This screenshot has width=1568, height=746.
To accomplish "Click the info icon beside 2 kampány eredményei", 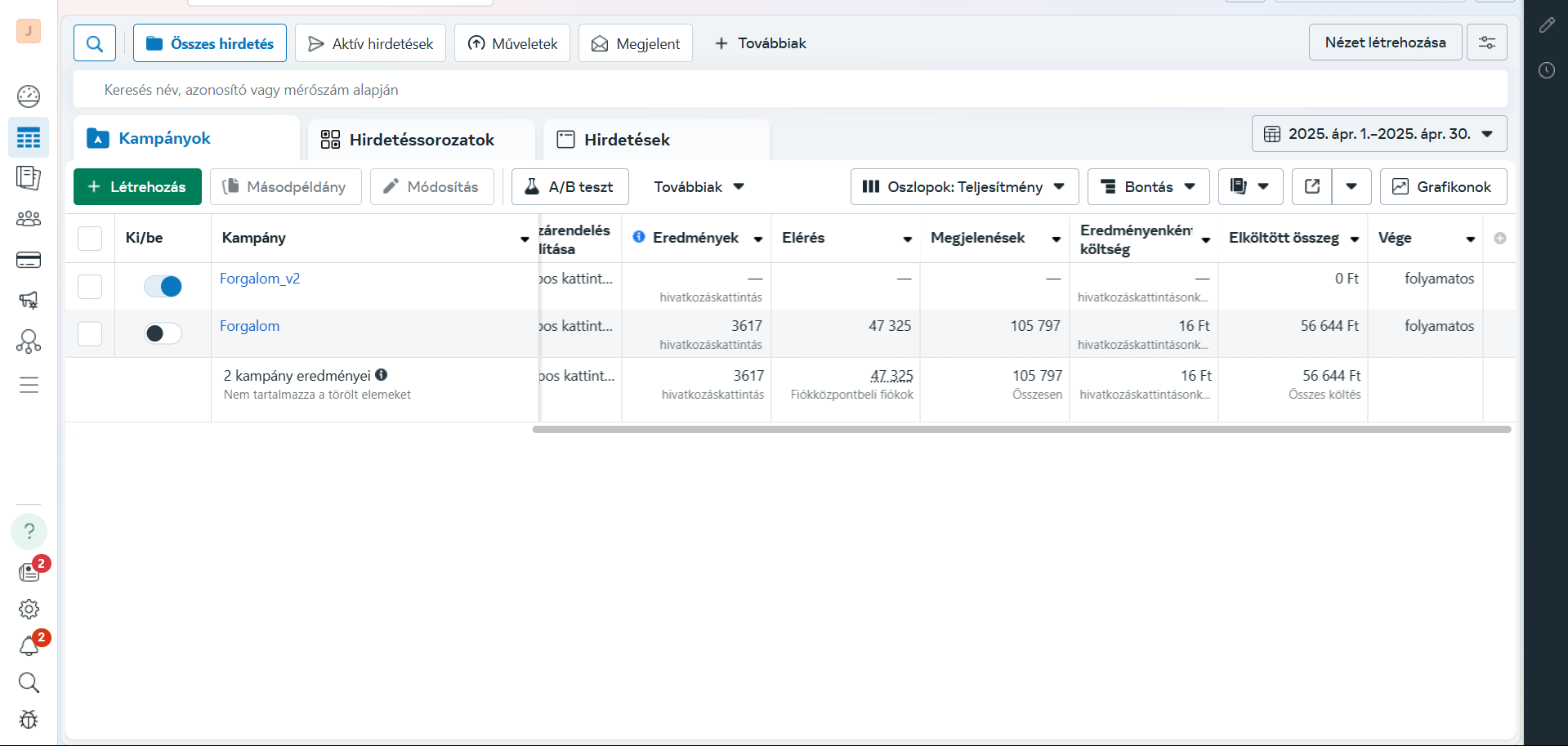I will (382, 375).
